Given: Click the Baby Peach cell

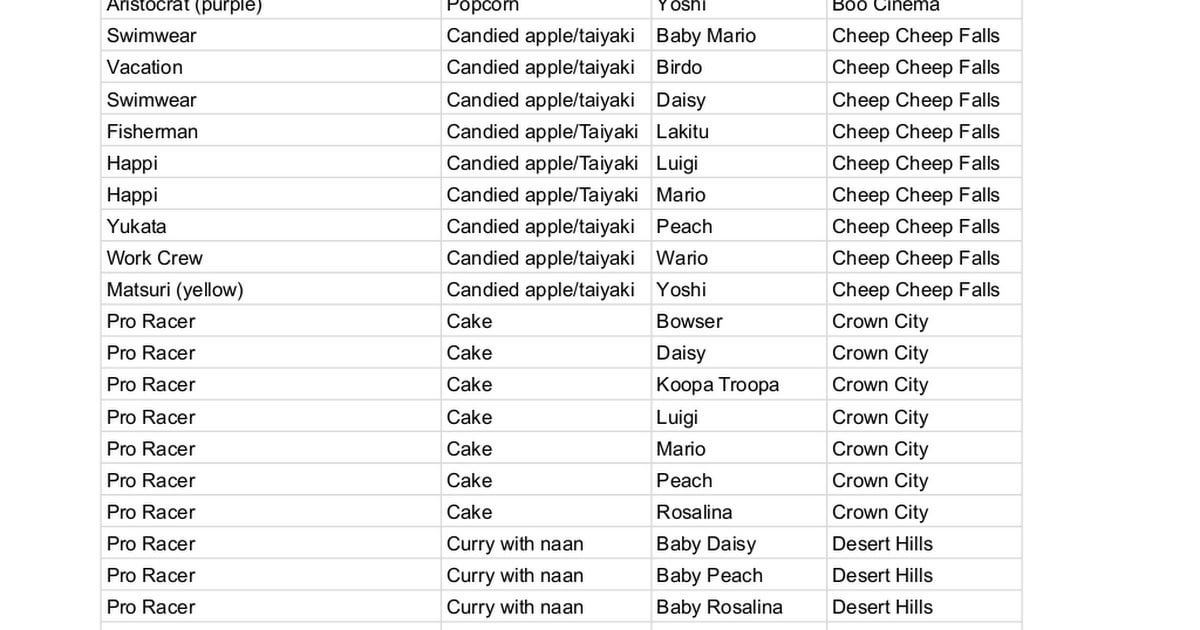Looking at the screenshot, I should coord(709,576).
